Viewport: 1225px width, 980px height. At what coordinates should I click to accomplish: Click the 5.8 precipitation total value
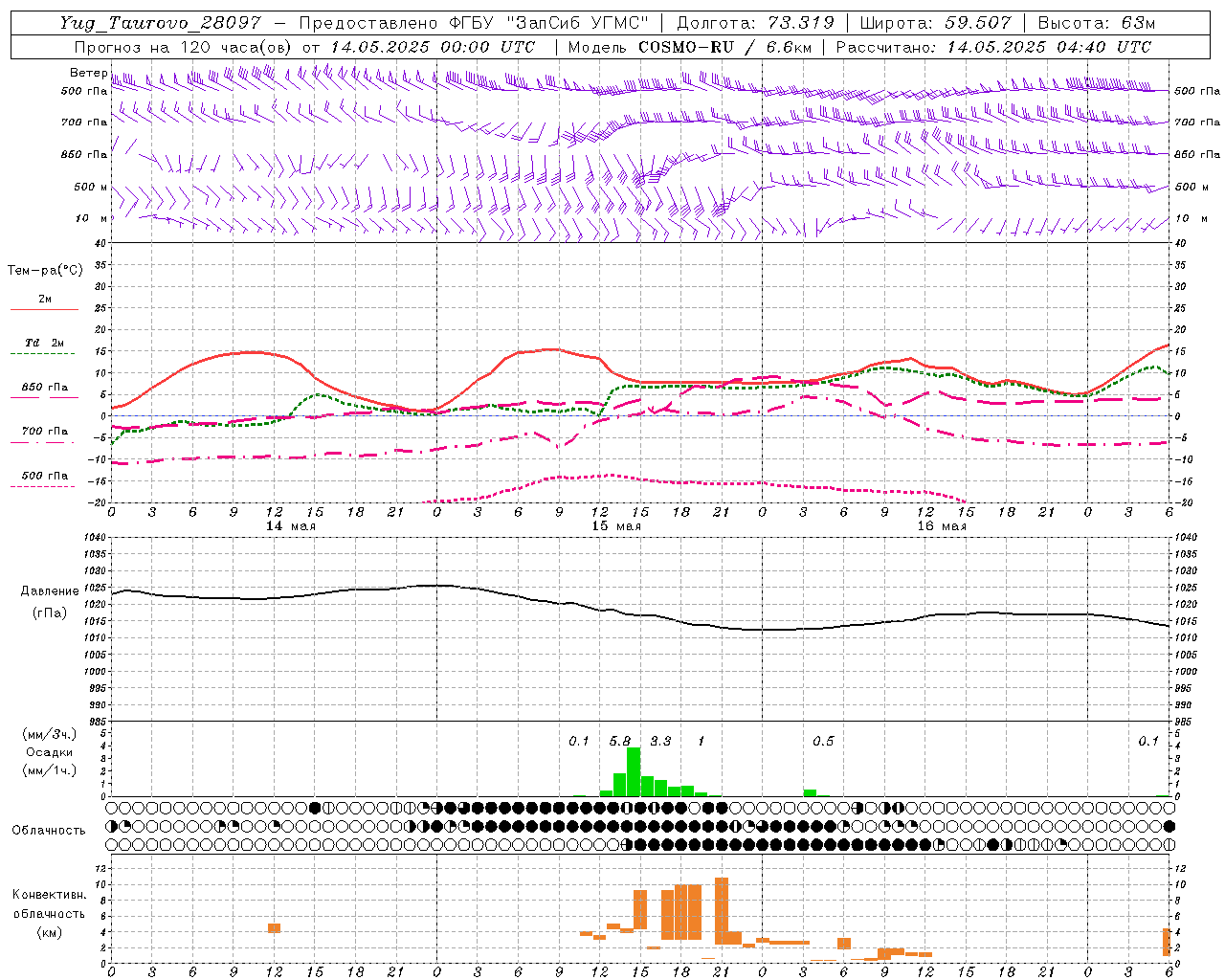click(x=620, y=742)
